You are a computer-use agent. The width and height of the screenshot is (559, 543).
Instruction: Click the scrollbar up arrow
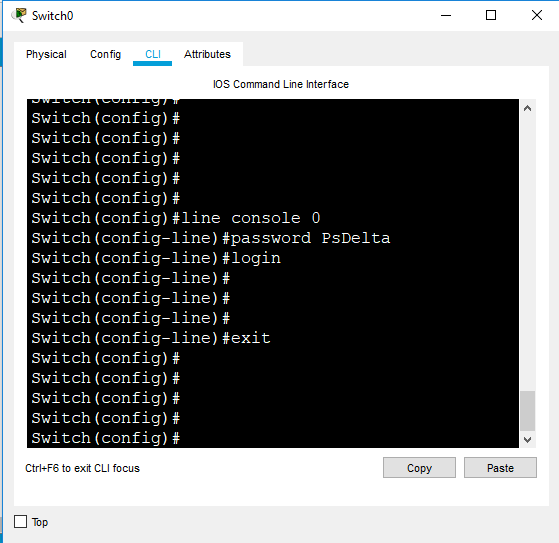click(528, 108)
